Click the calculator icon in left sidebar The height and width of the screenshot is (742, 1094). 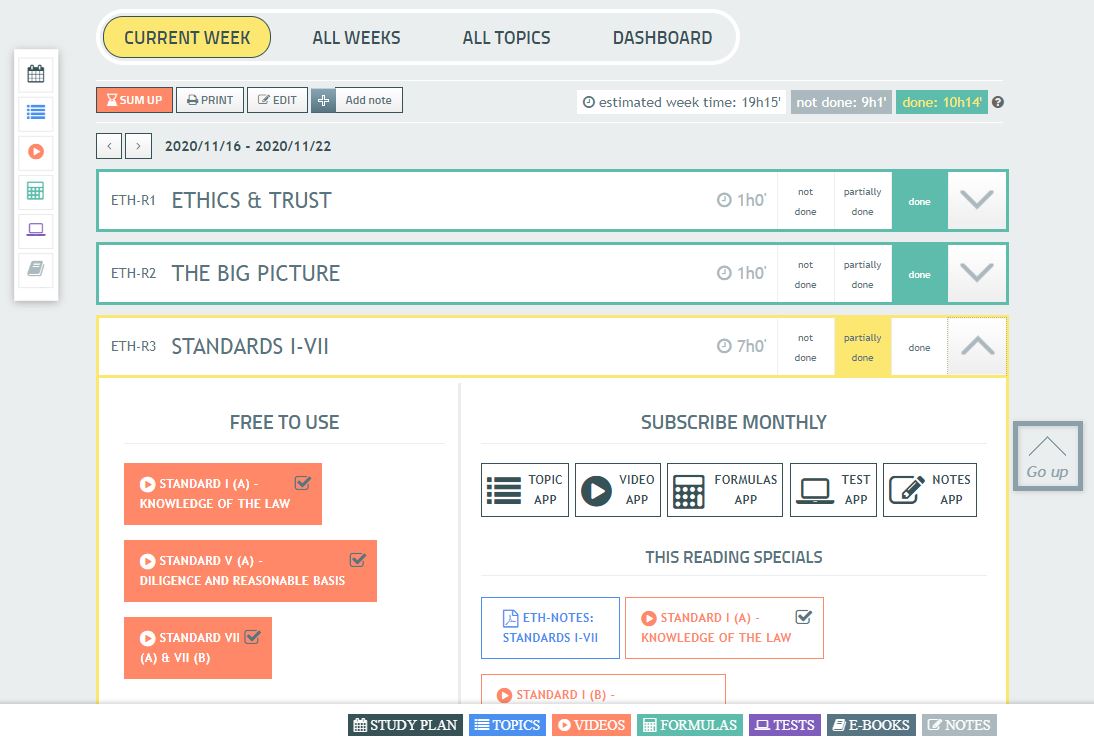pos(36,190)
